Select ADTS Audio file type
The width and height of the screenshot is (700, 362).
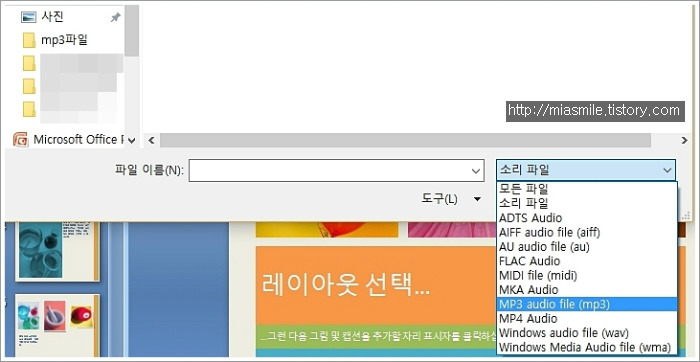tap(587, 218)
